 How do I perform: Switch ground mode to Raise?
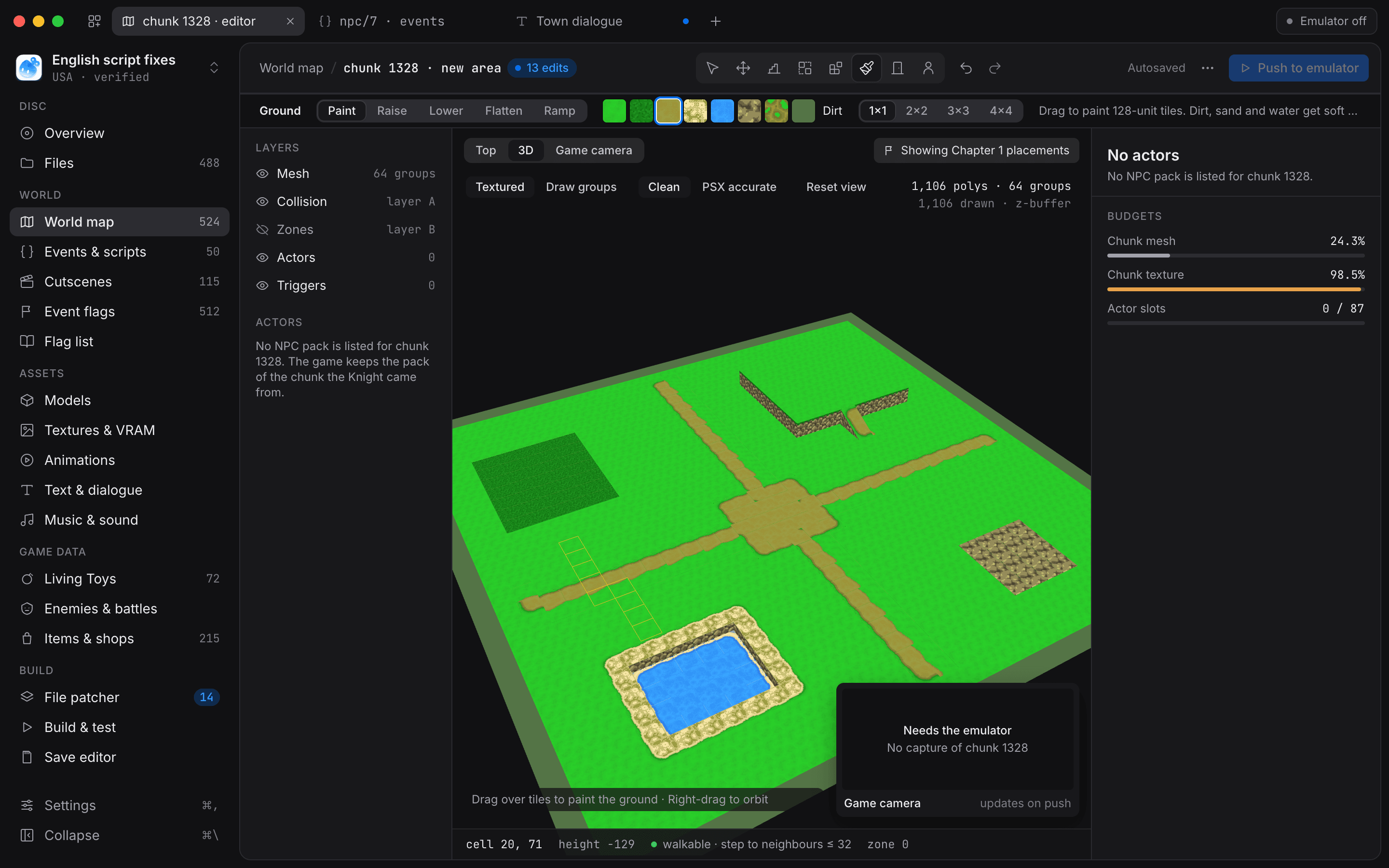(392, 111)
